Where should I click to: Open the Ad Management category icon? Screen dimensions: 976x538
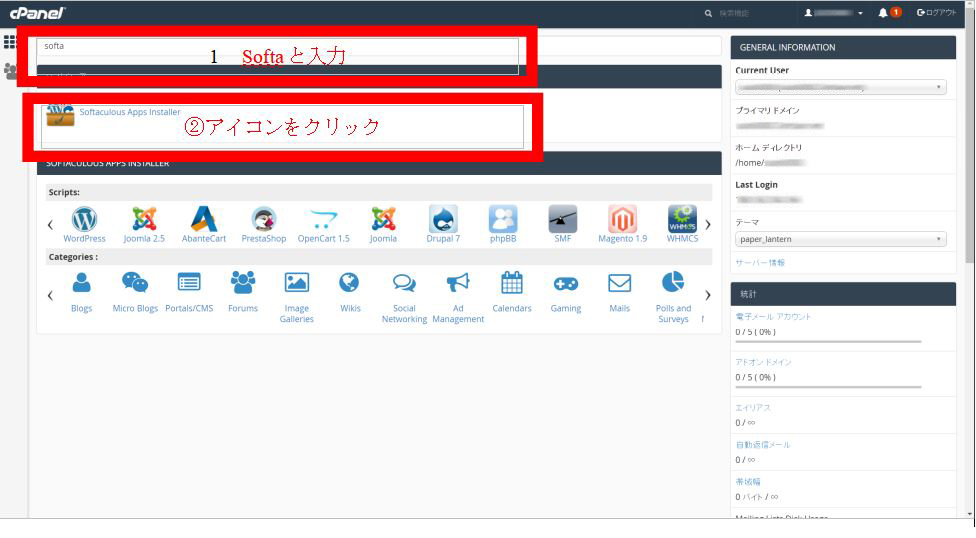pyautogui.click(x=458, y=283)
